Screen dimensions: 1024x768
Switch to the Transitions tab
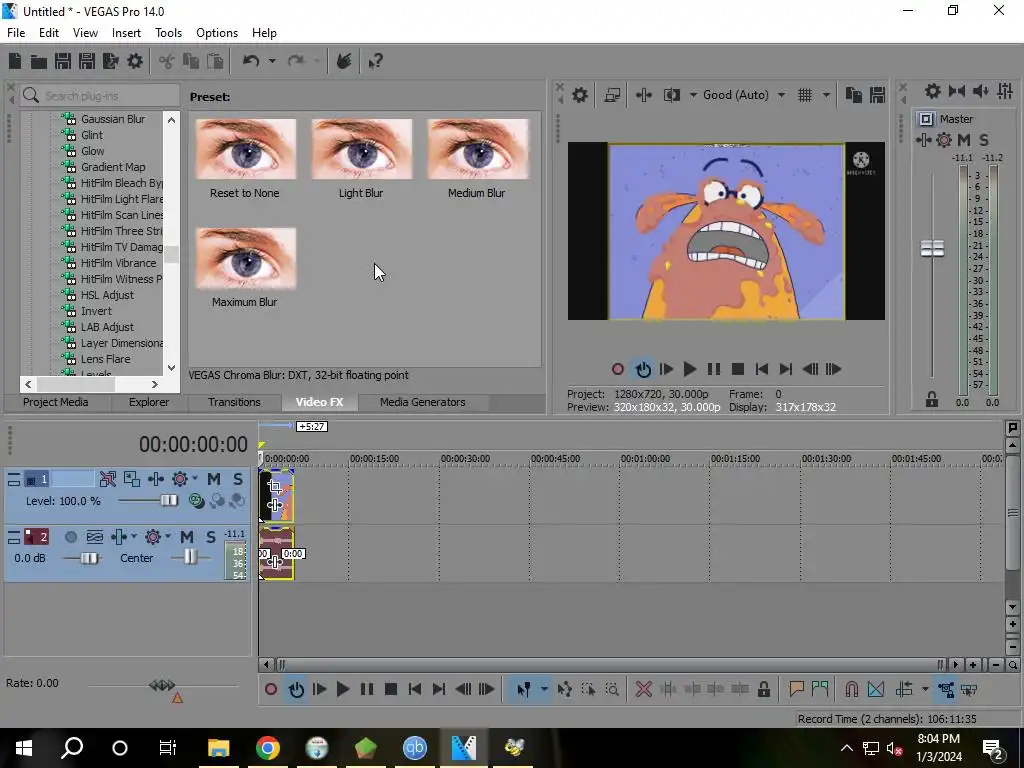(x=234, y=402)
